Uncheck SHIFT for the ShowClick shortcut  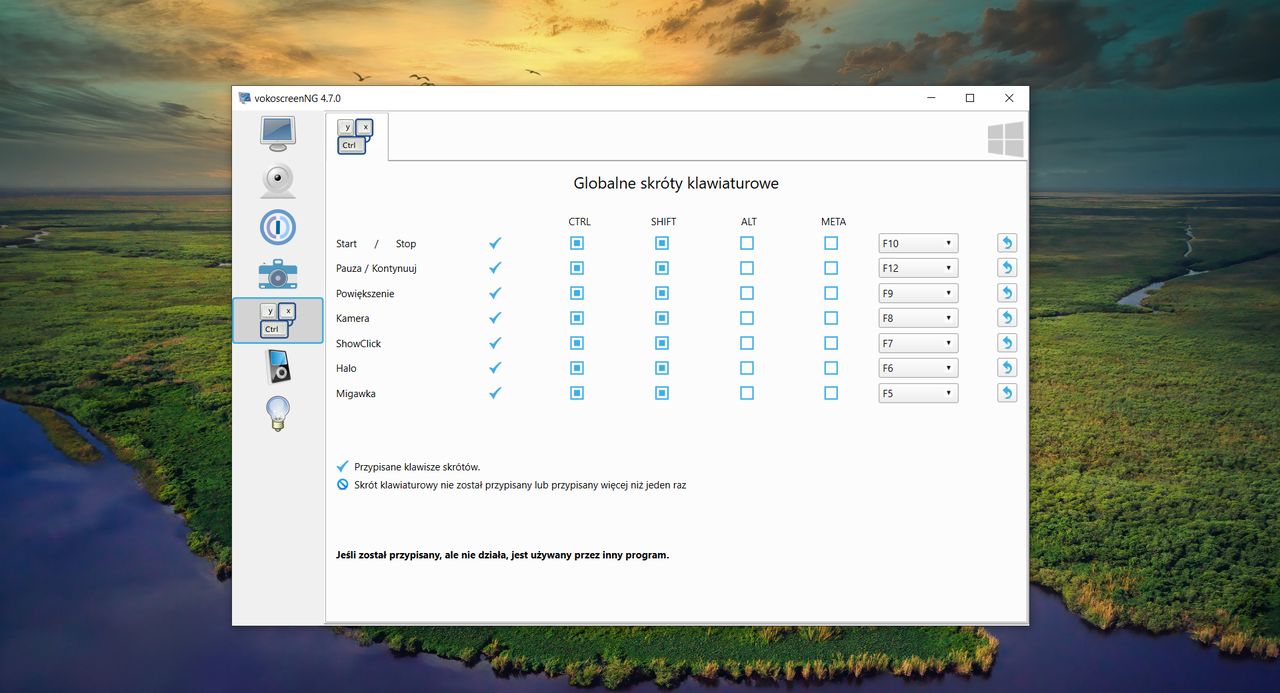pos(661,342)
